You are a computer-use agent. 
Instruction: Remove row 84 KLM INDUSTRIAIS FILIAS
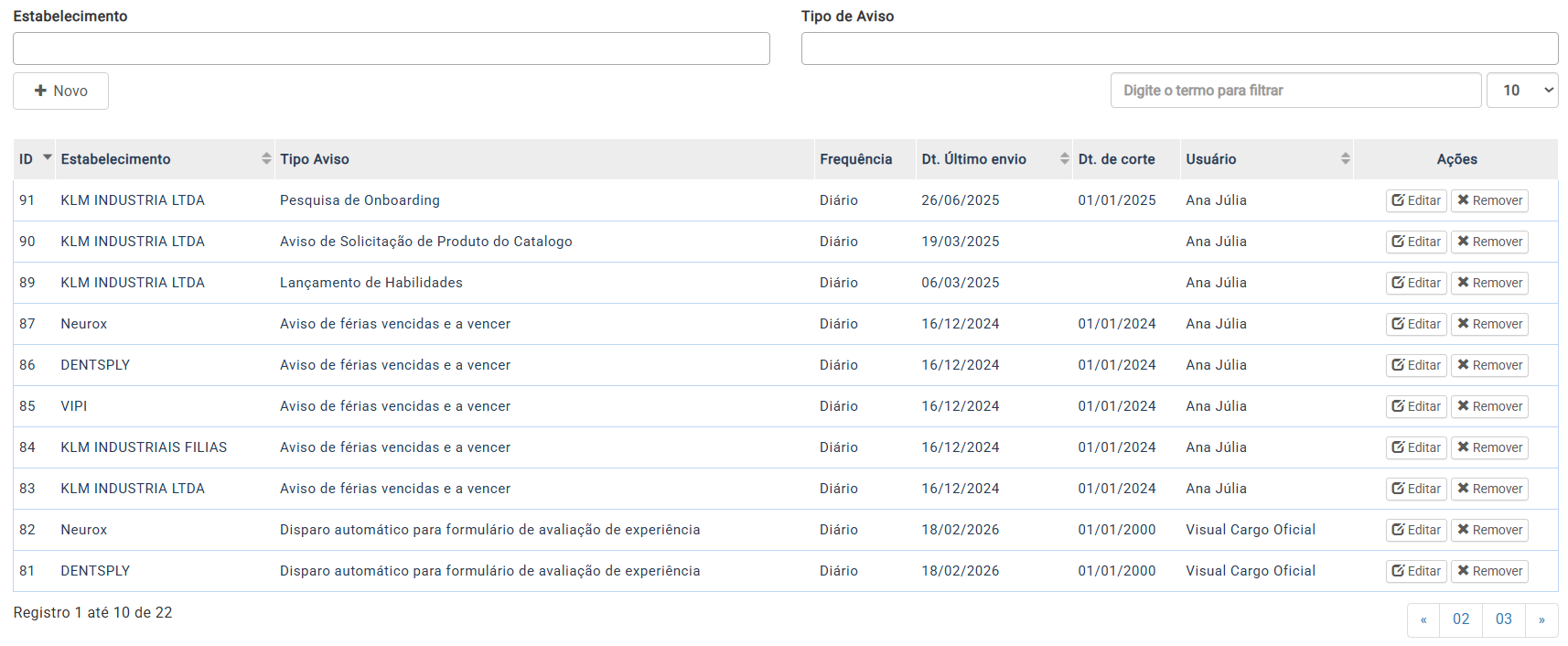(1489, 447)
